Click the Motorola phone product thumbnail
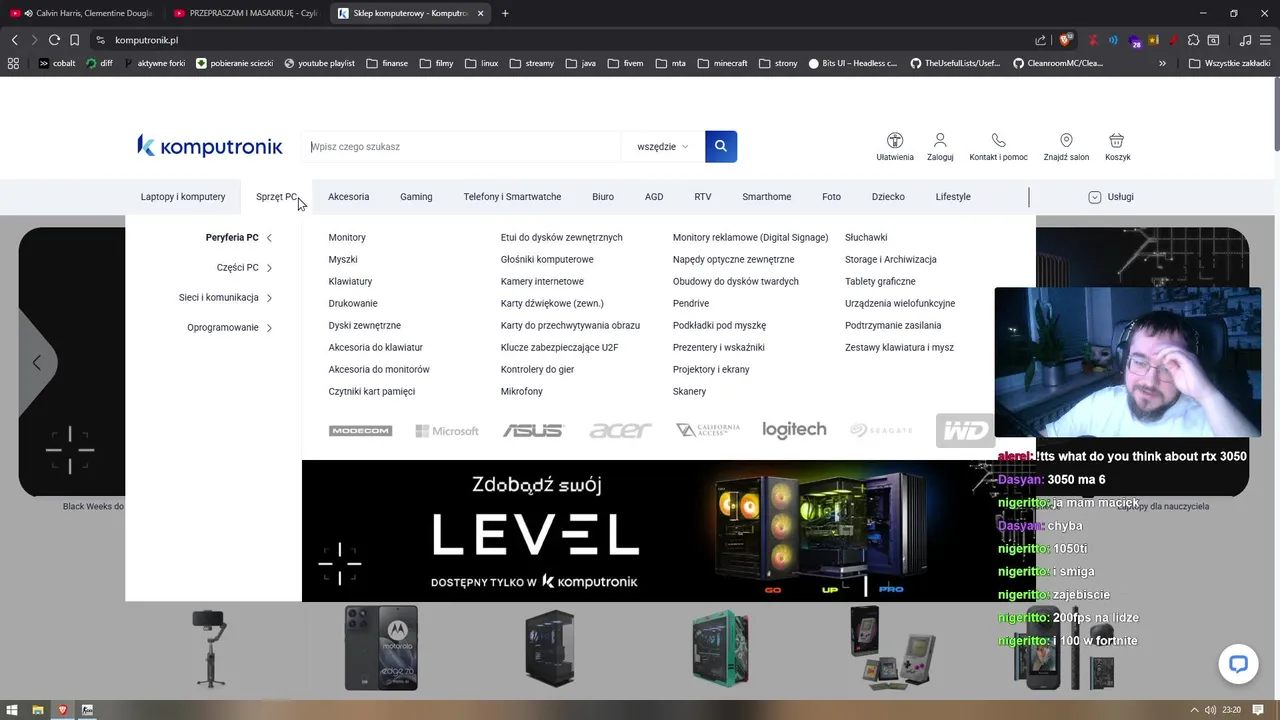This screenshot has height=720, width=1280. (381, 647)
